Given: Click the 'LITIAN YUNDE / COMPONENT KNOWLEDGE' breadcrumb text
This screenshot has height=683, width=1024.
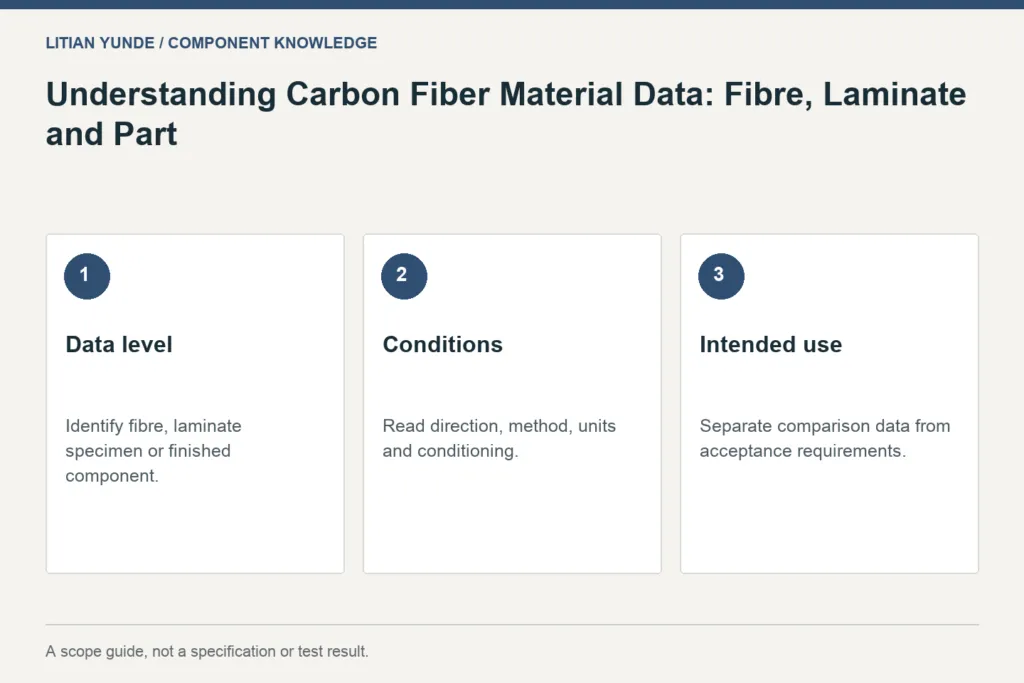Looking at the screenshot, I should tap(211, 43).
